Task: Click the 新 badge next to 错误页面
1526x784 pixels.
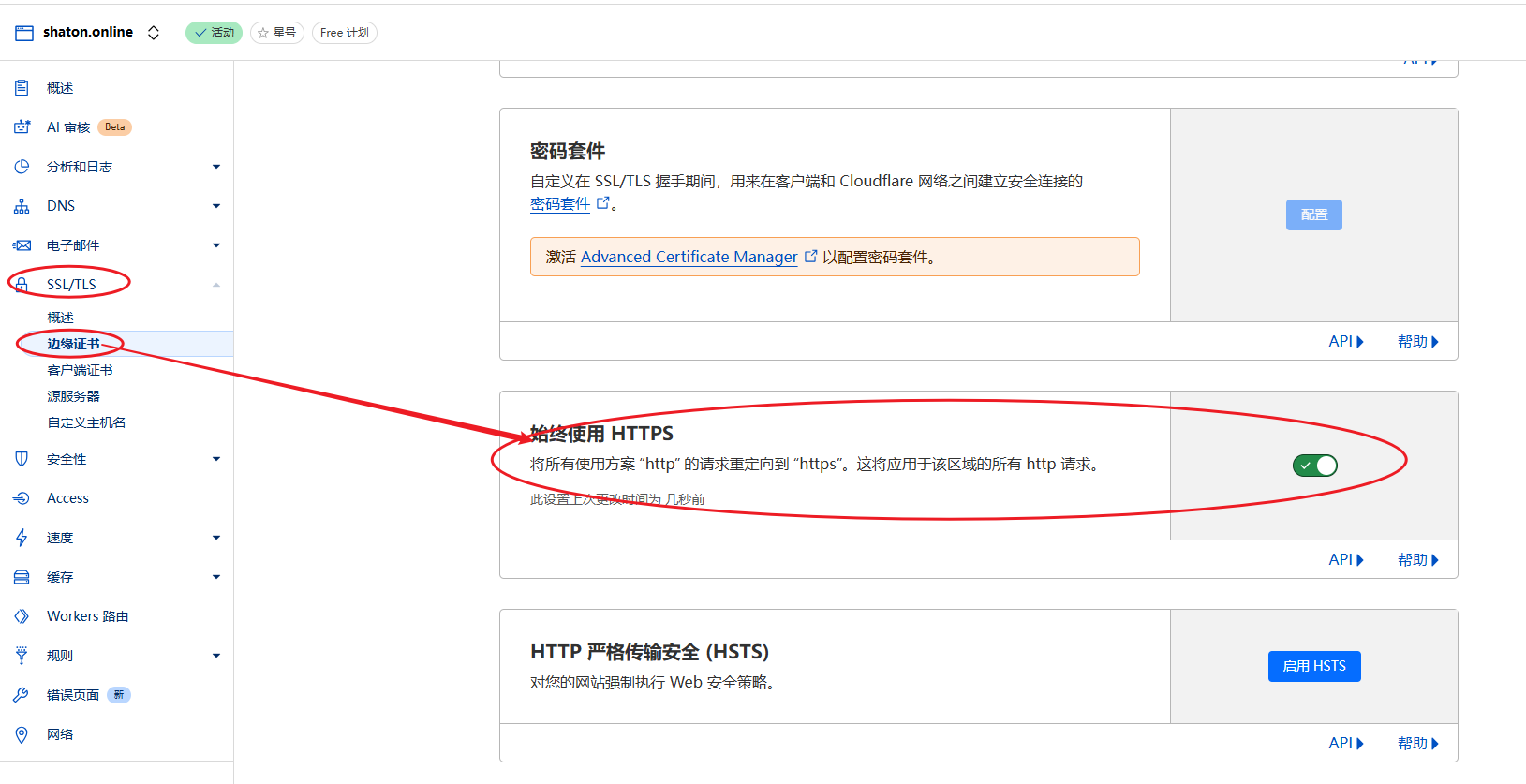Action: pyautogui.click(x=119, y=695)
